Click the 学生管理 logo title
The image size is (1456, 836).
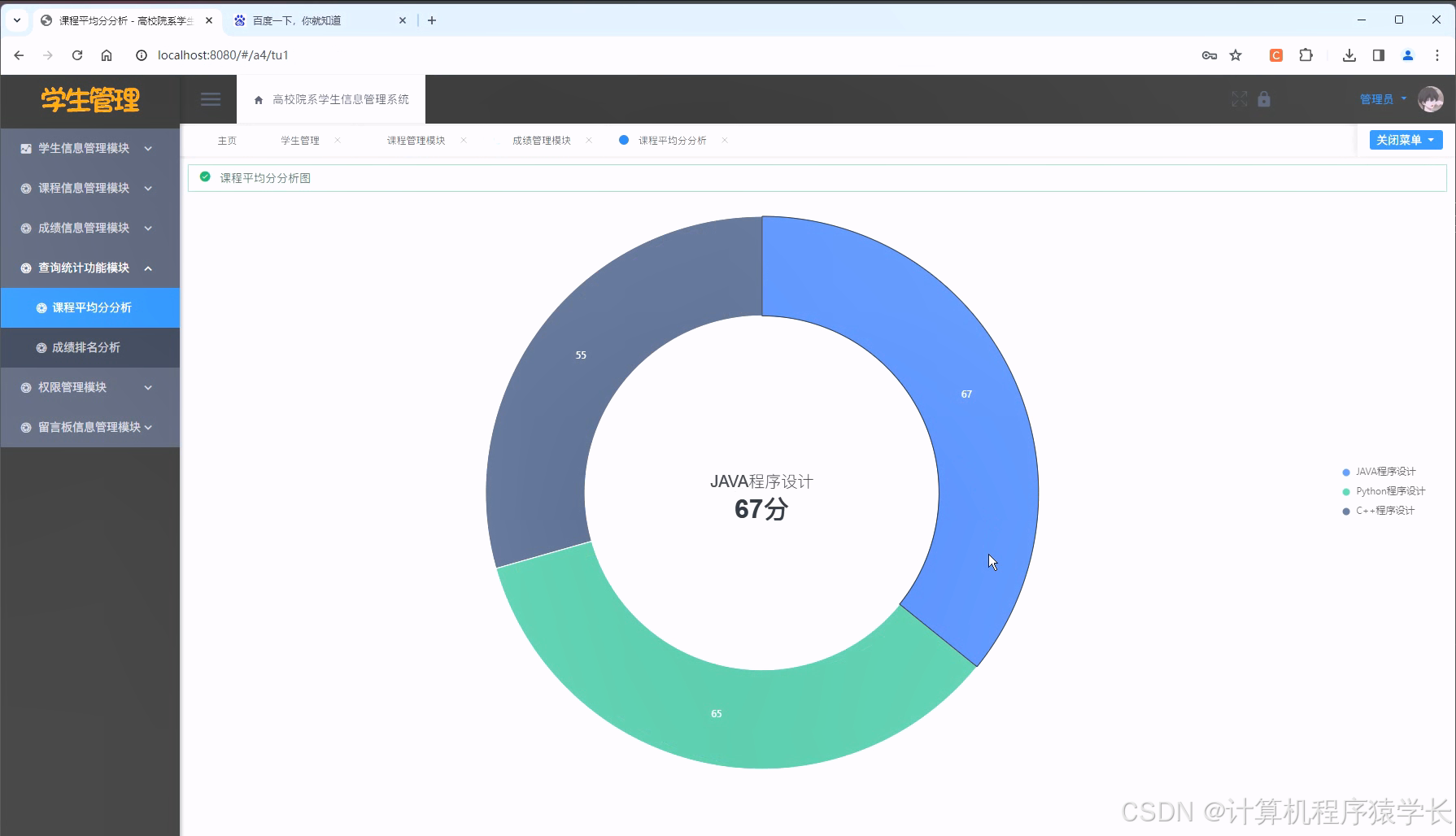point(90,100)
